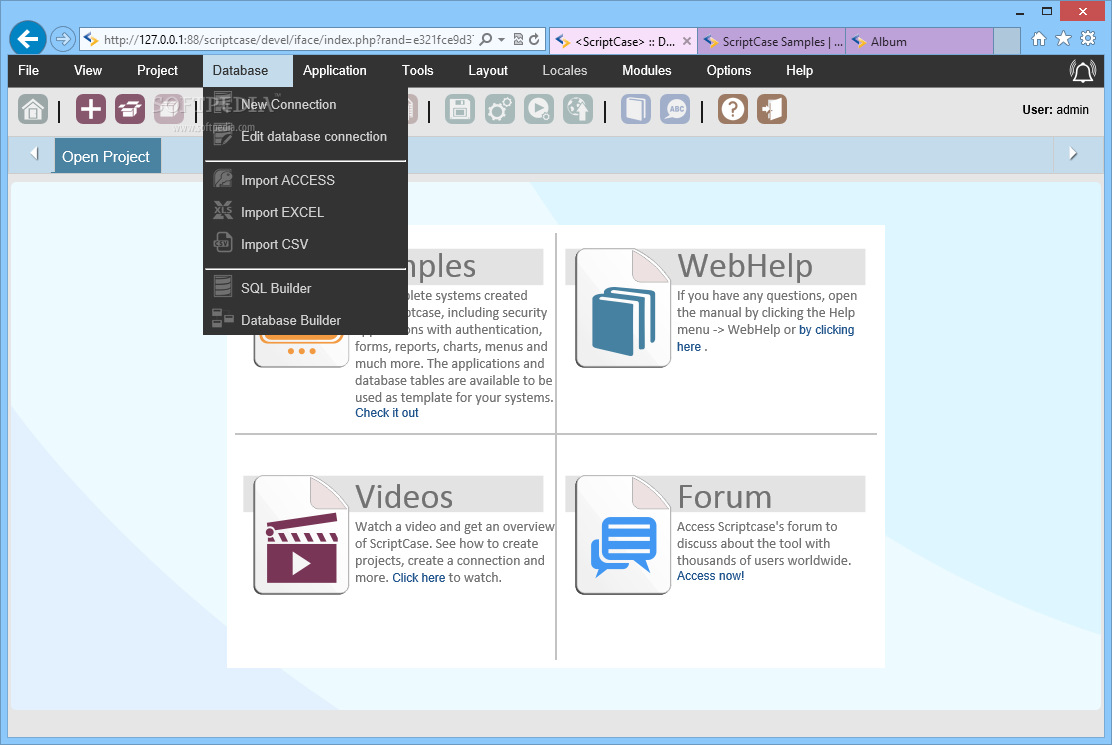Open the Options menu
The width and height of the screenshot is (1112, 745).
click(728, 70)
